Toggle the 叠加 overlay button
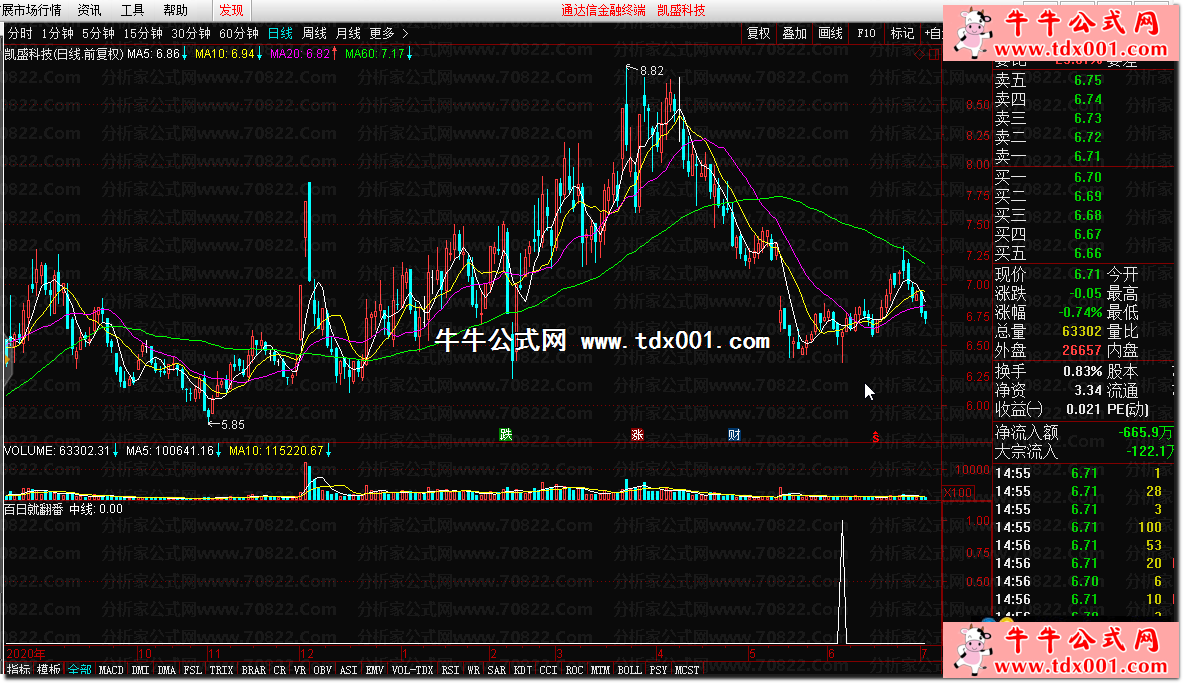 click(794, 33)
